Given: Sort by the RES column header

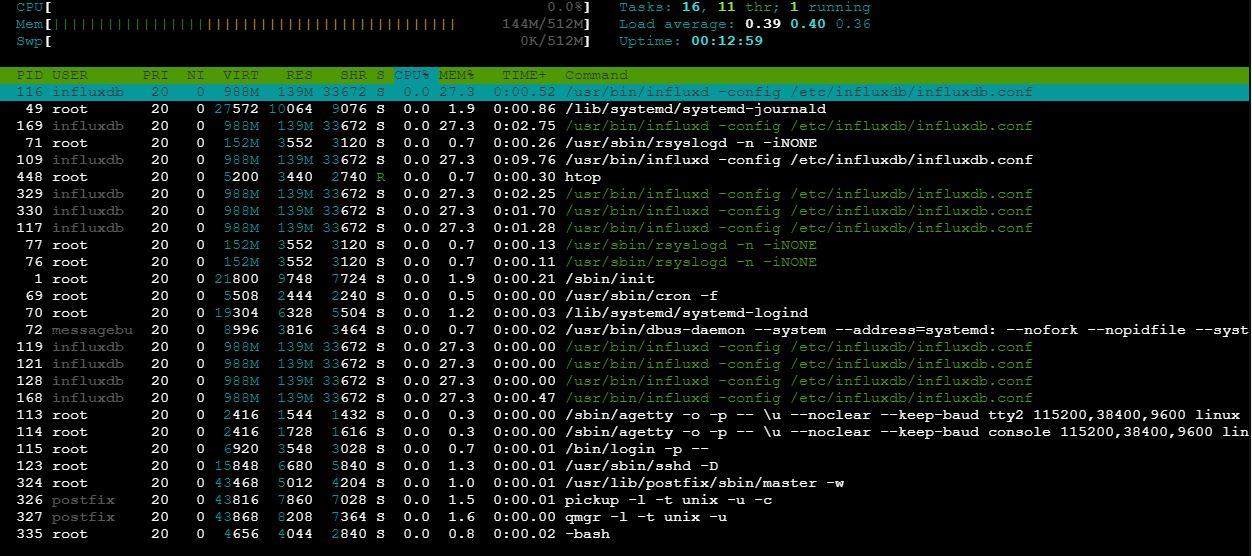Looking at the screenshot, I should tap(299, 75).
